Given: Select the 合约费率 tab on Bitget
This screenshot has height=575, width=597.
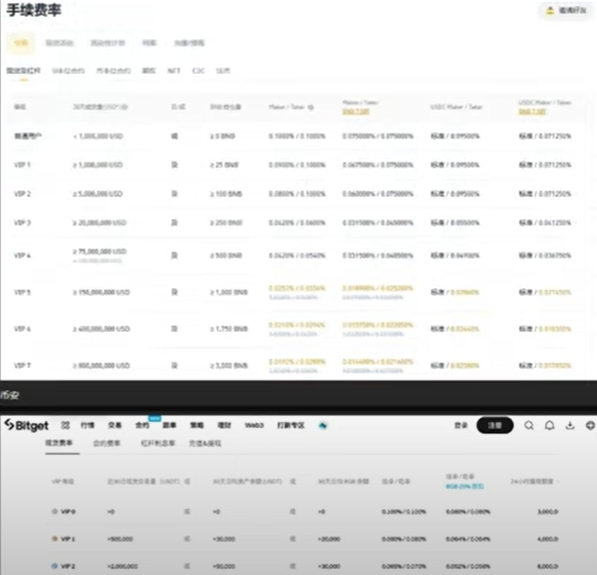Looking at the screenshot, I should (107, 443).
